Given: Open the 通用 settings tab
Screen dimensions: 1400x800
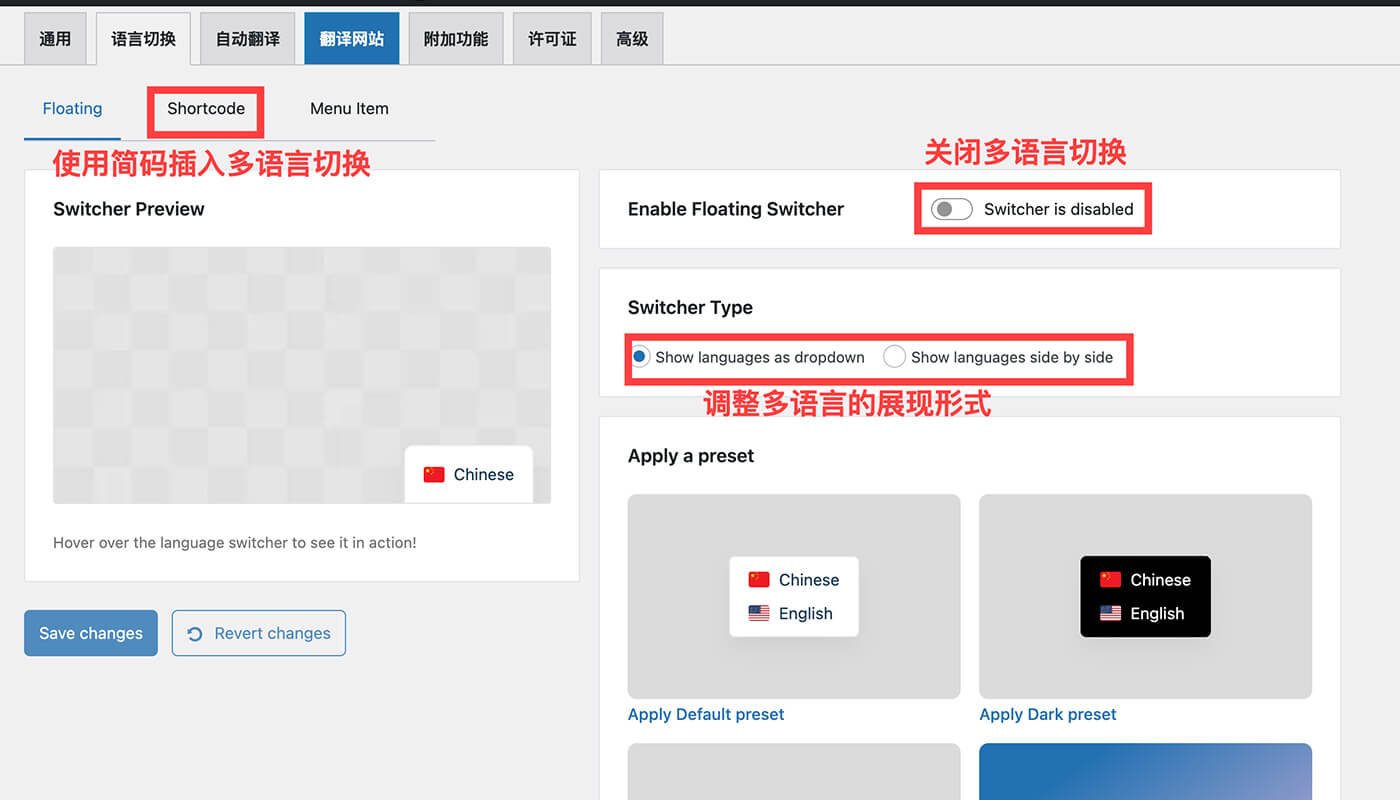Looking at the screenshot, I should point(55,38).
